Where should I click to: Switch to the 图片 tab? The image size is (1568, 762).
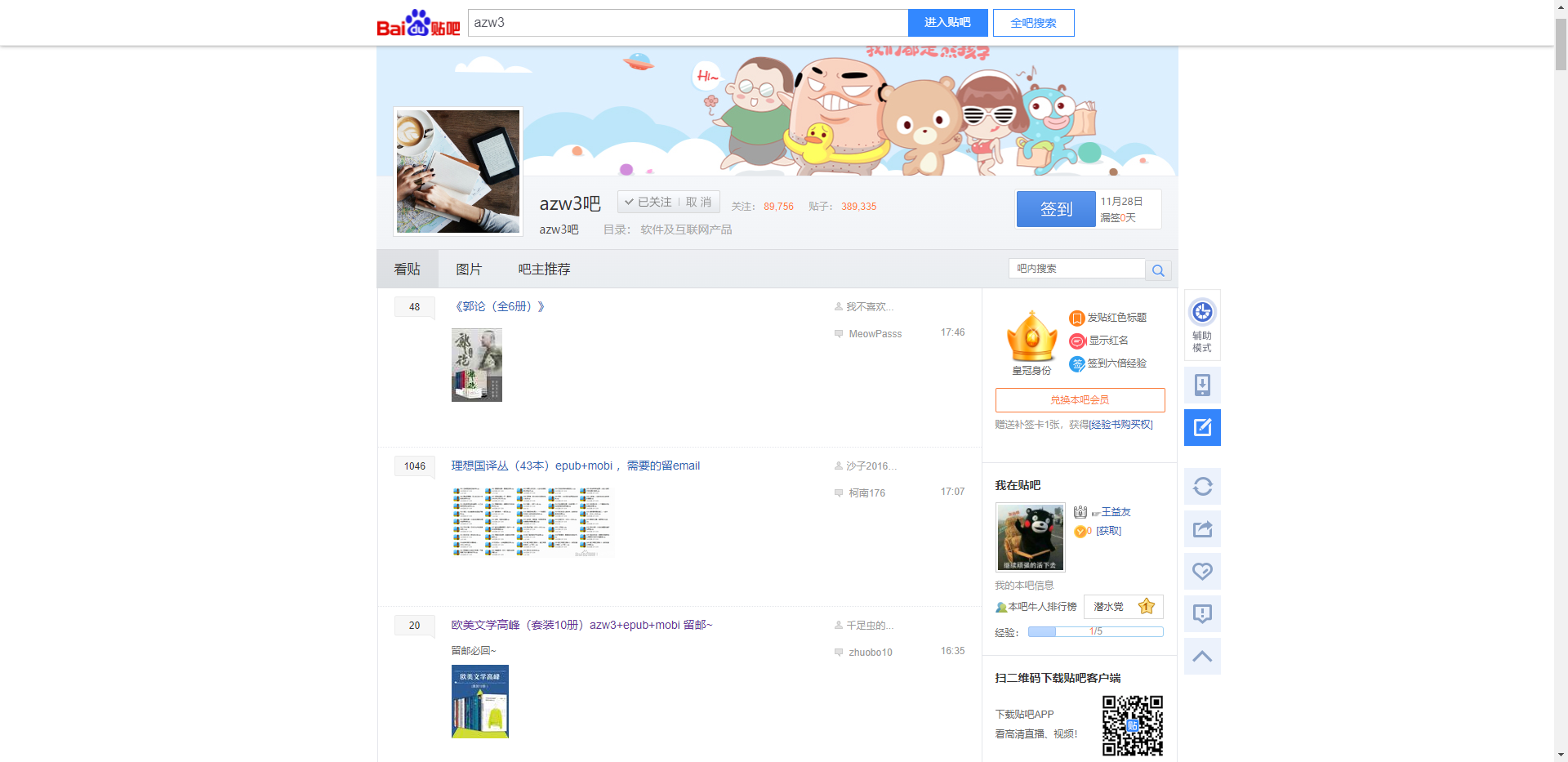470,269
